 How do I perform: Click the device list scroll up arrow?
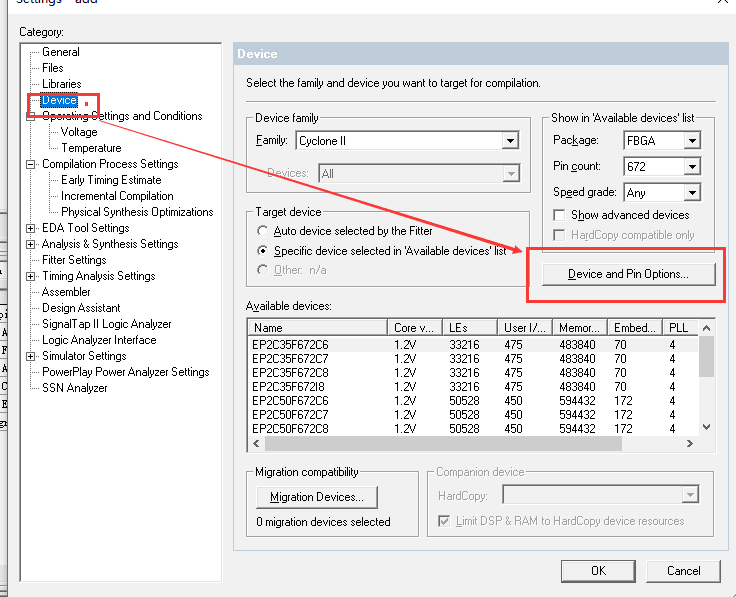pyautogui.click(x=706, y=328)
